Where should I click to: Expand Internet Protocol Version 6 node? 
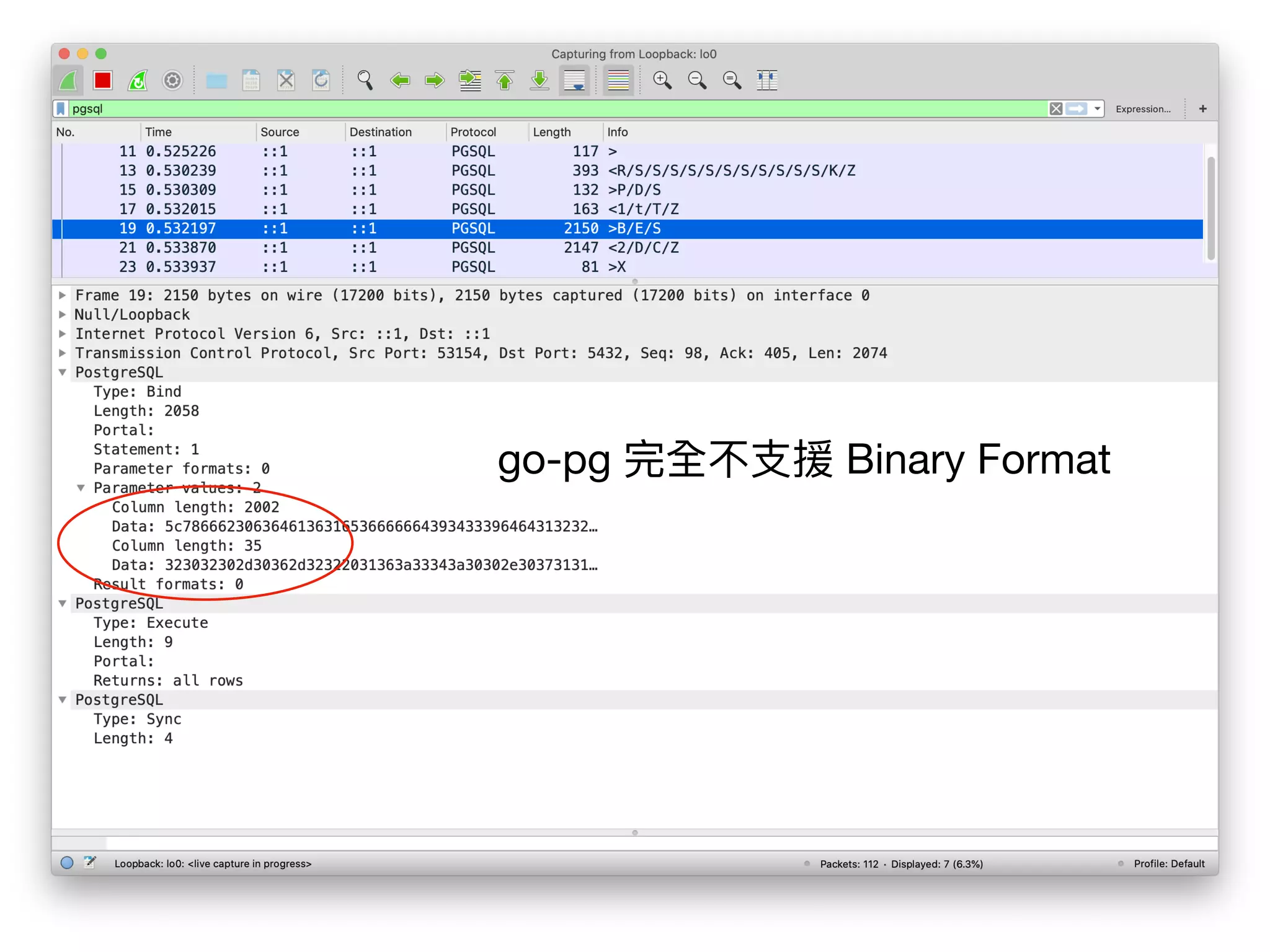(x=63, y=334)
